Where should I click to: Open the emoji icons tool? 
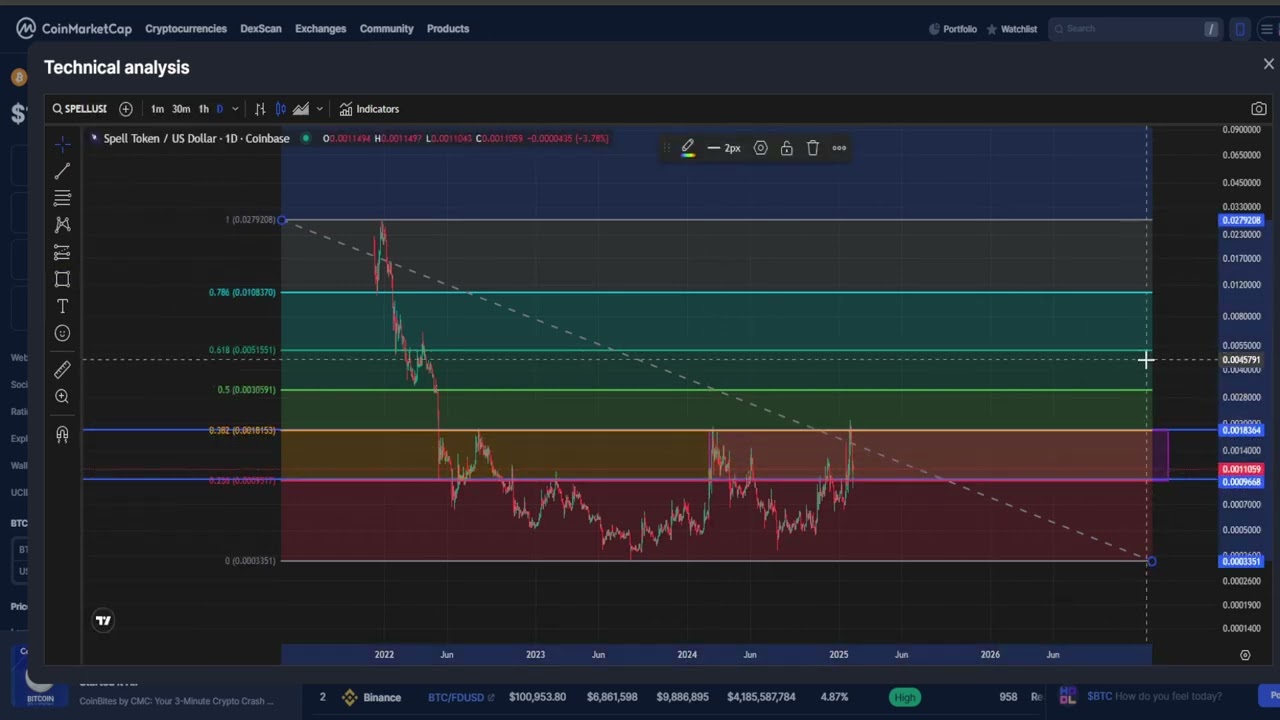[62, 333]
